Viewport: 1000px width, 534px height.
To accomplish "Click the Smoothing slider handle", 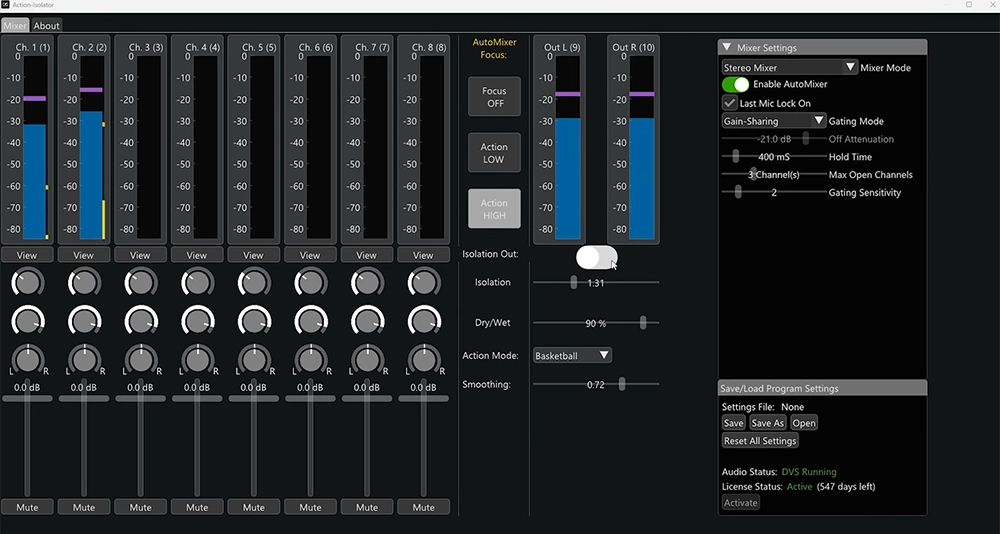I will pos(622,384).
